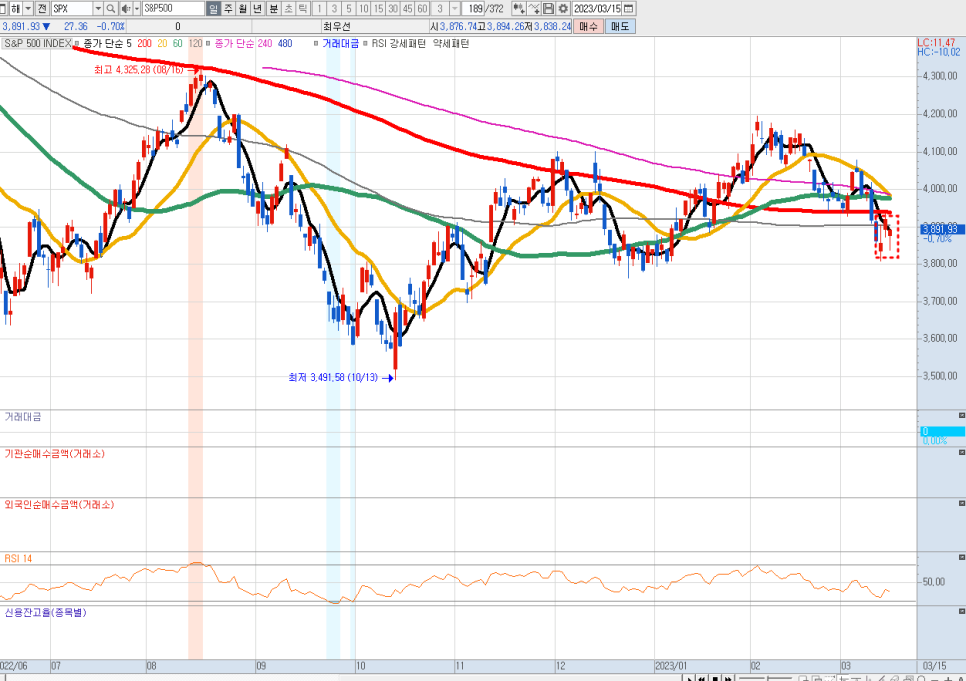Collapse the 기관순매수금액 panel corner button

962,452
